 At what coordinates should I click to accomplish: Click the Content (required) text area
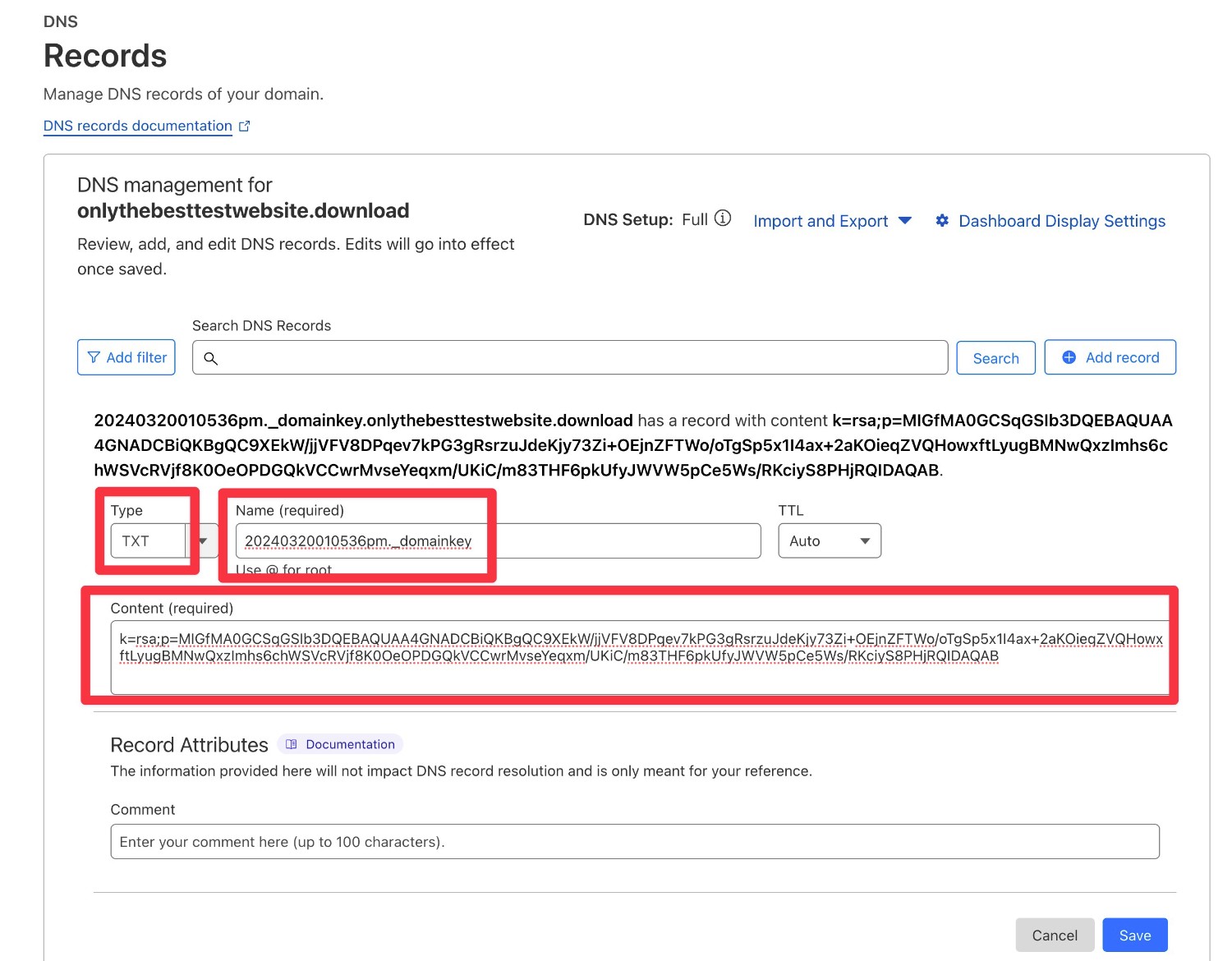(x=640, y=657)
